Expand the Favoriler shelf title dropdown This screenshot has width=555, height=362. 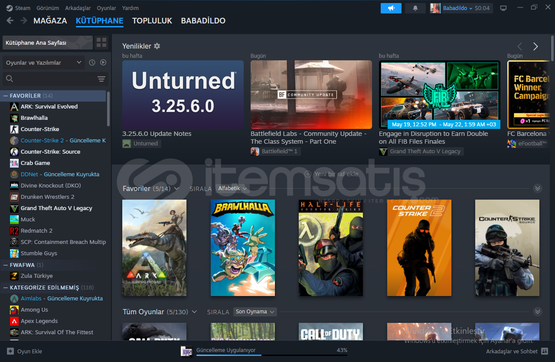coord(176,189)
